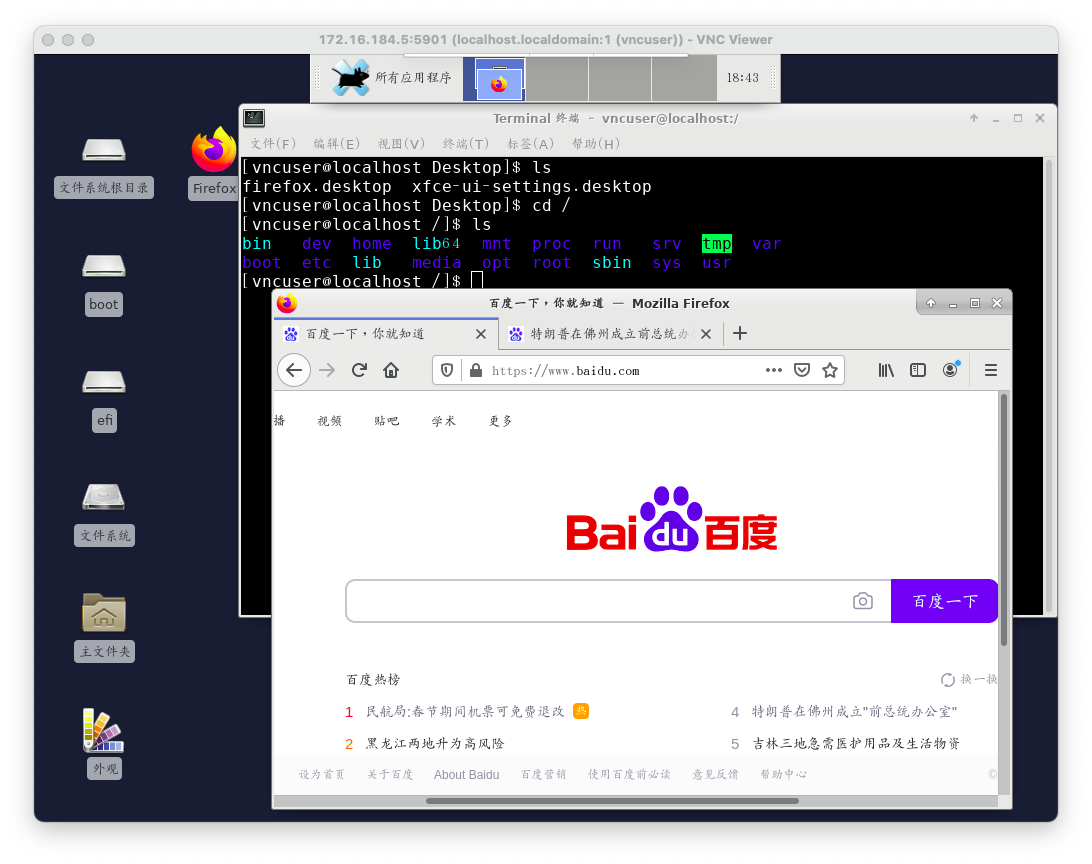Click Firefox vertical scrollbar
Image resolution: width=1092 pixels, height=864 pixels.
click(1004, 520)
